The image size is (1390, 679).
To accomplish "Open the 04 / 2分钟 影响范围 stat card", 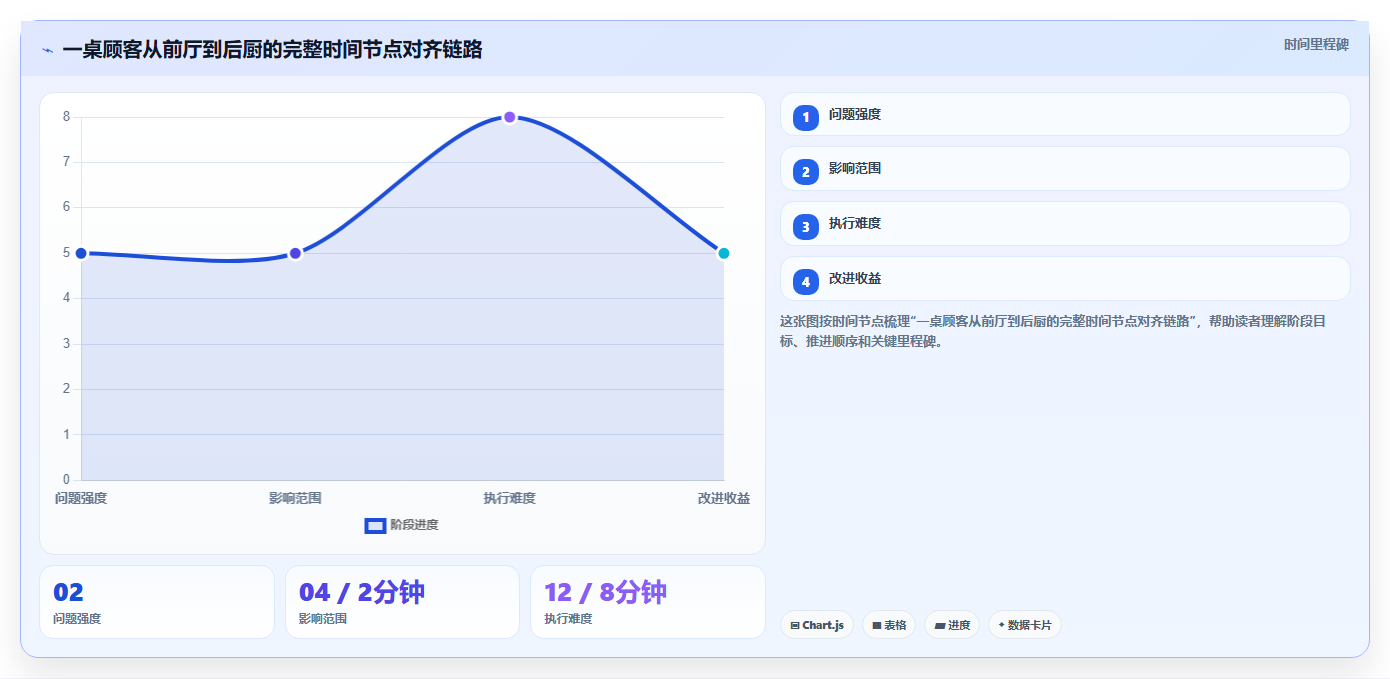I will pyautogui.click(x=402, y=602).
